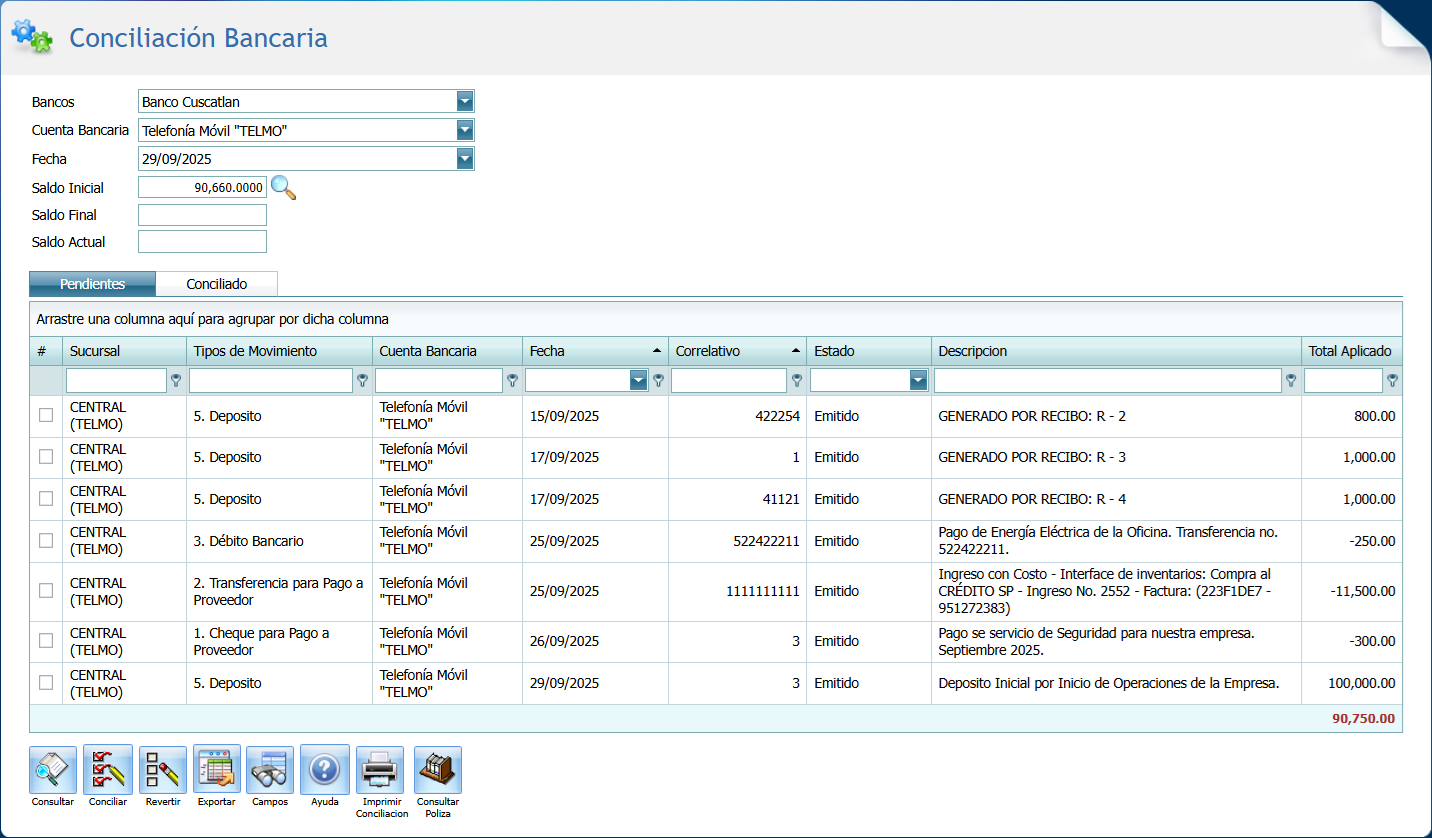
Task: Click the Imprimir Conciliacion printer icon
Action: tap(380, 769)
